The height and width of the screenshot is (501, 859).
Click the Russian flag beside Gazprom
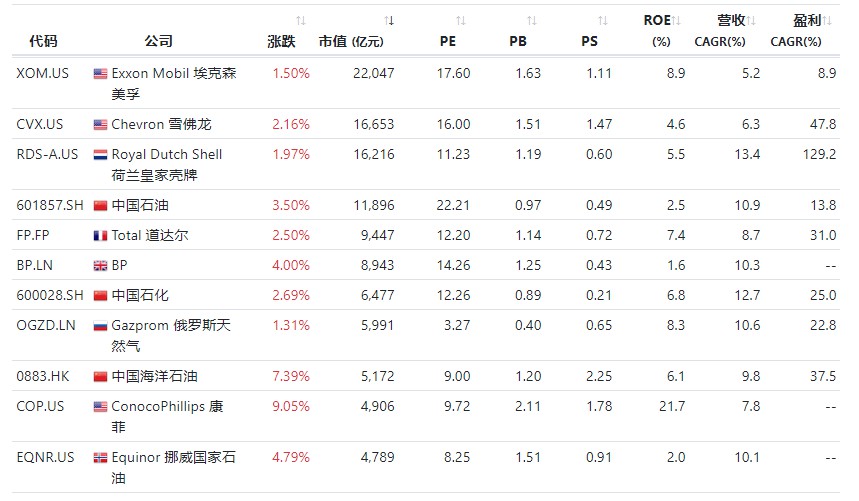100,326
